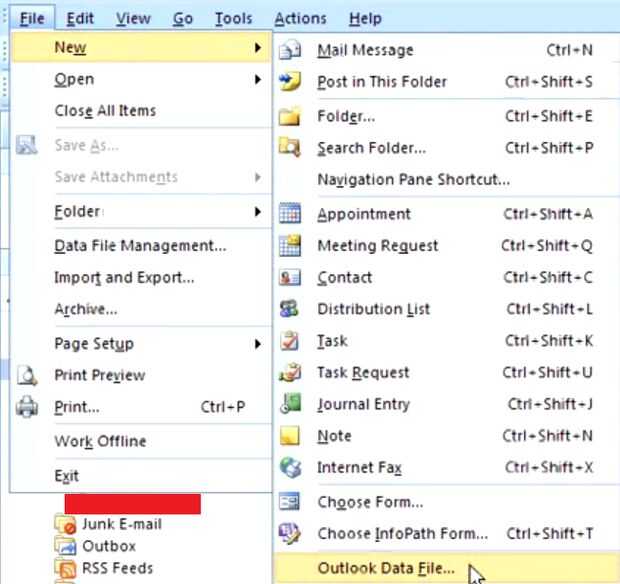Select Choose Form... entry
The height and width of the screenshot is (584, 620).
tap(447, 502)
